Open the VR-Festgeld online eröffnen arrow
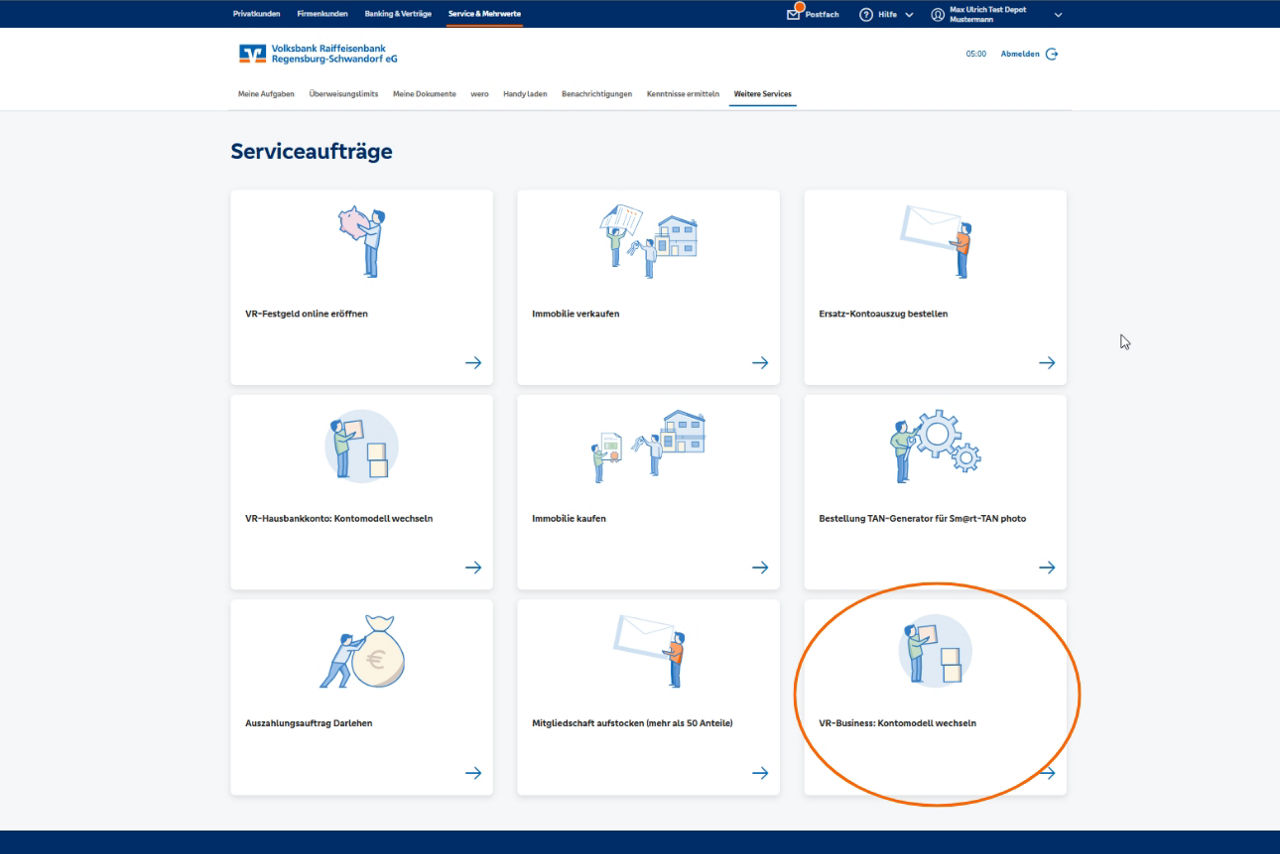 click(472, 362)
